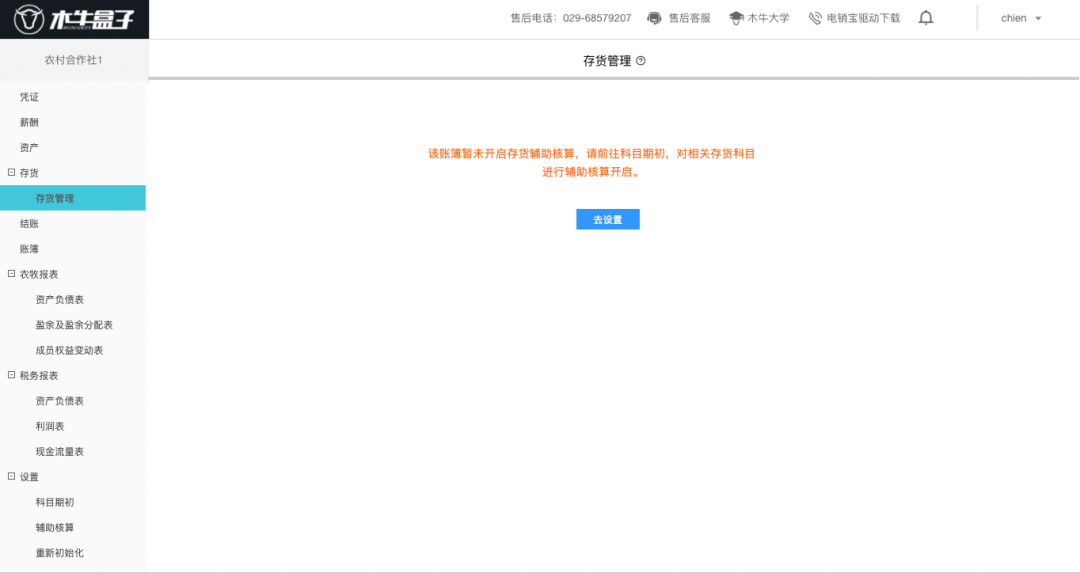The height and width of the screenshot is (573, 1080).
Task: Open 木牛大学 link
Action: click(769, 19)
